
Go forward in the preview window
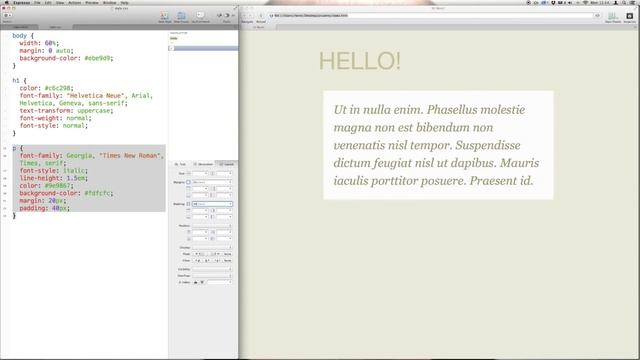250,16
